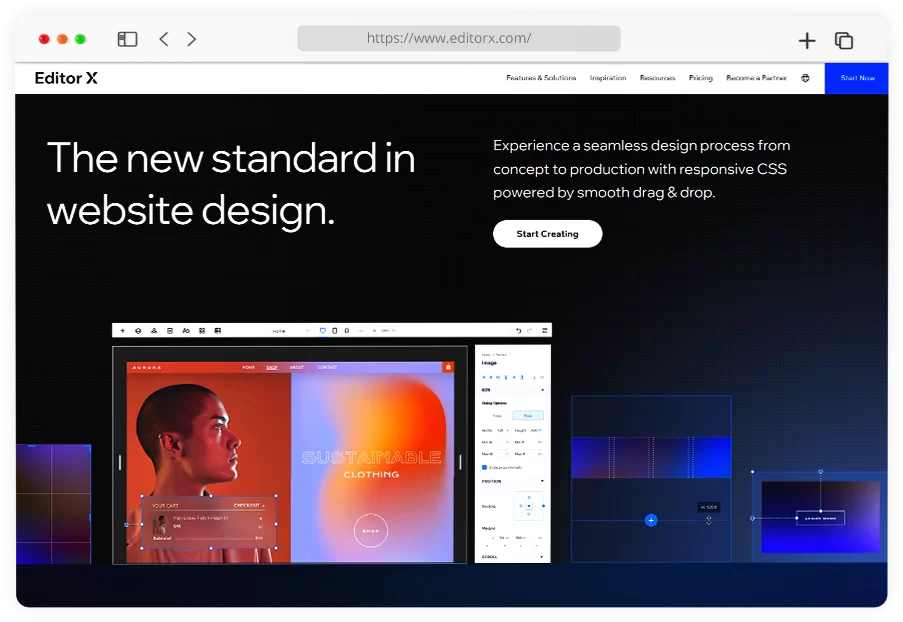This screenshot has width=903, height=622.
Task: Go forward with the browser forward arrow
Action: click(x=192, y=39)
